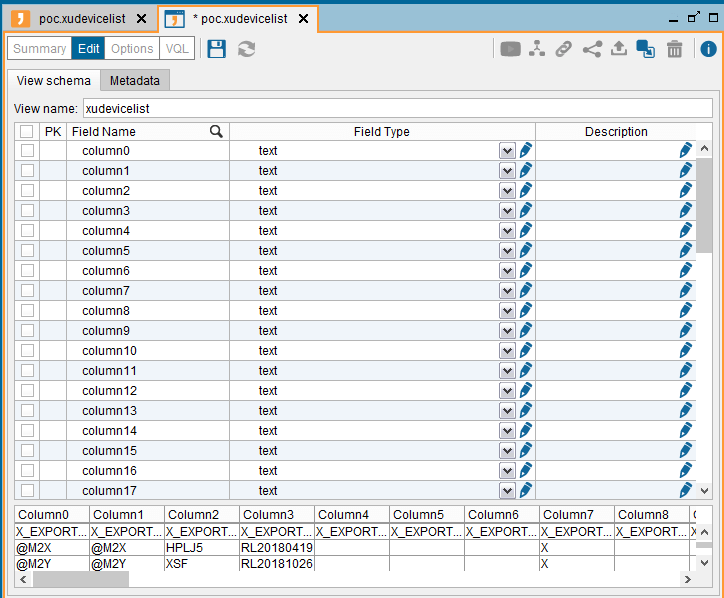724x598 pixels.
Task: Click the Column3 preview header
Action: 277,514
